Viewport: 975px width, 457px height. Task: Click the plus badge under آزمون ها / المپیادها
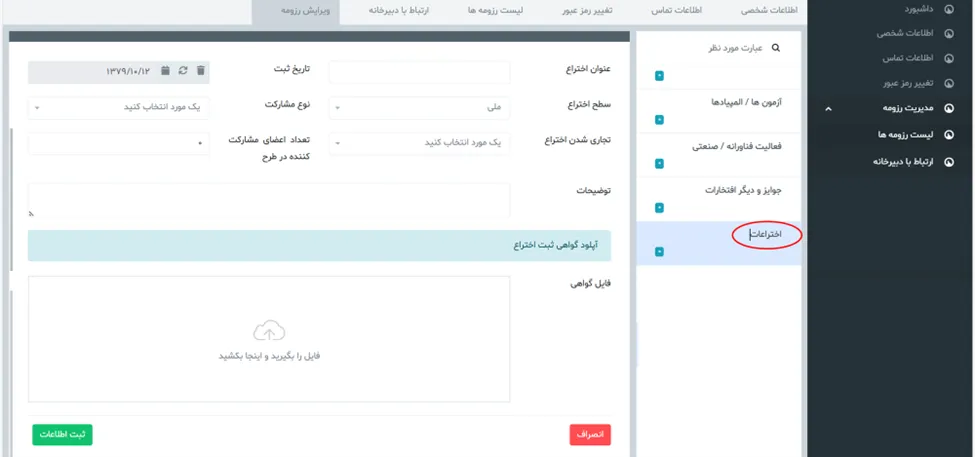[659, 120]
